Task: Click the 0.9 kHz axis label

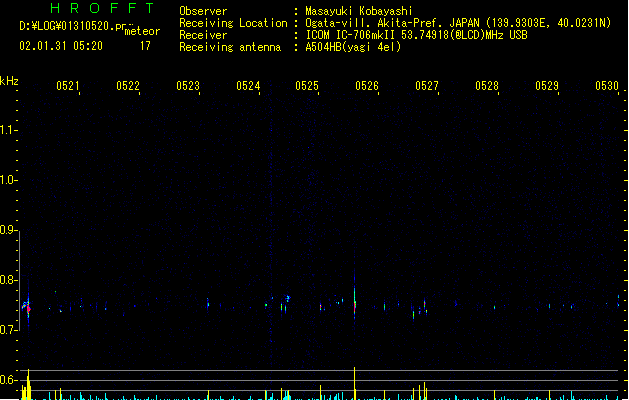Action: [7, 230]
